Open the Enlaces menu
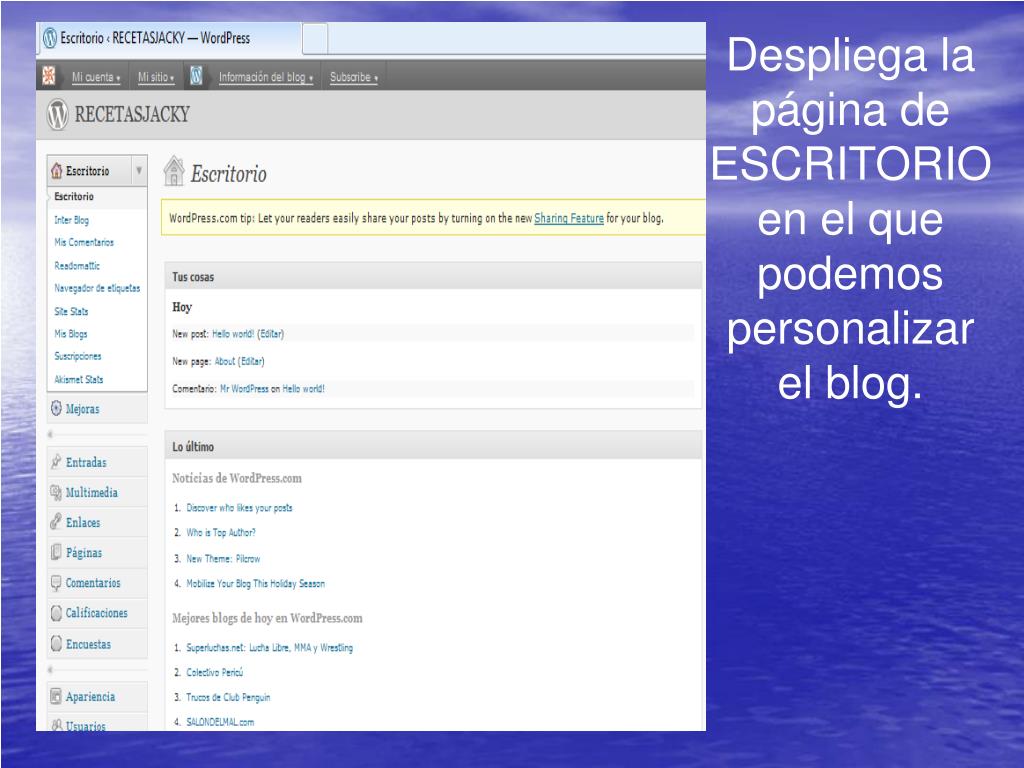 tap(83, 522)
